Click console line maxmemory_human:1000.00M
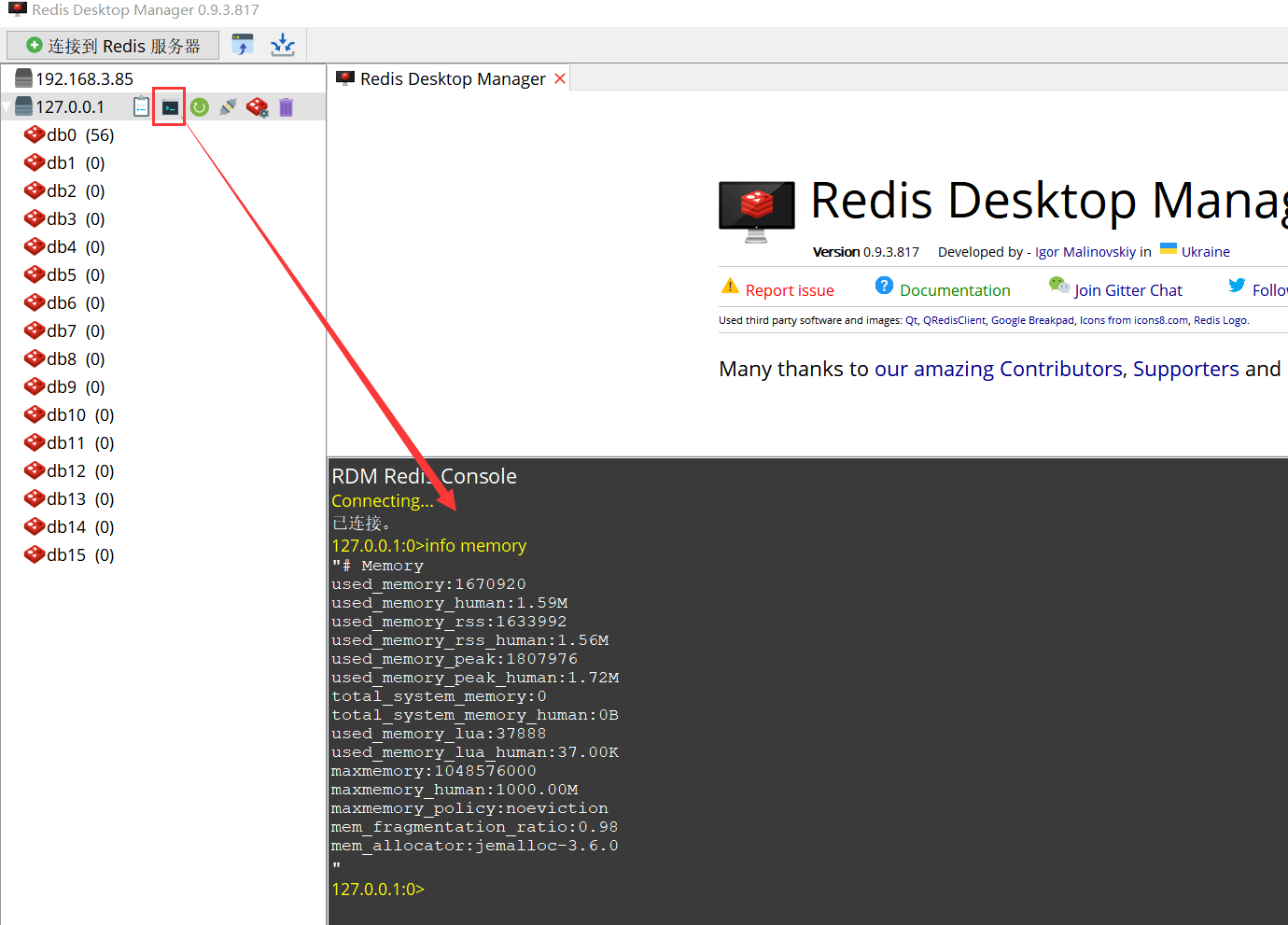The height and width of the screenshot is (925, 1288). [455, 790]
